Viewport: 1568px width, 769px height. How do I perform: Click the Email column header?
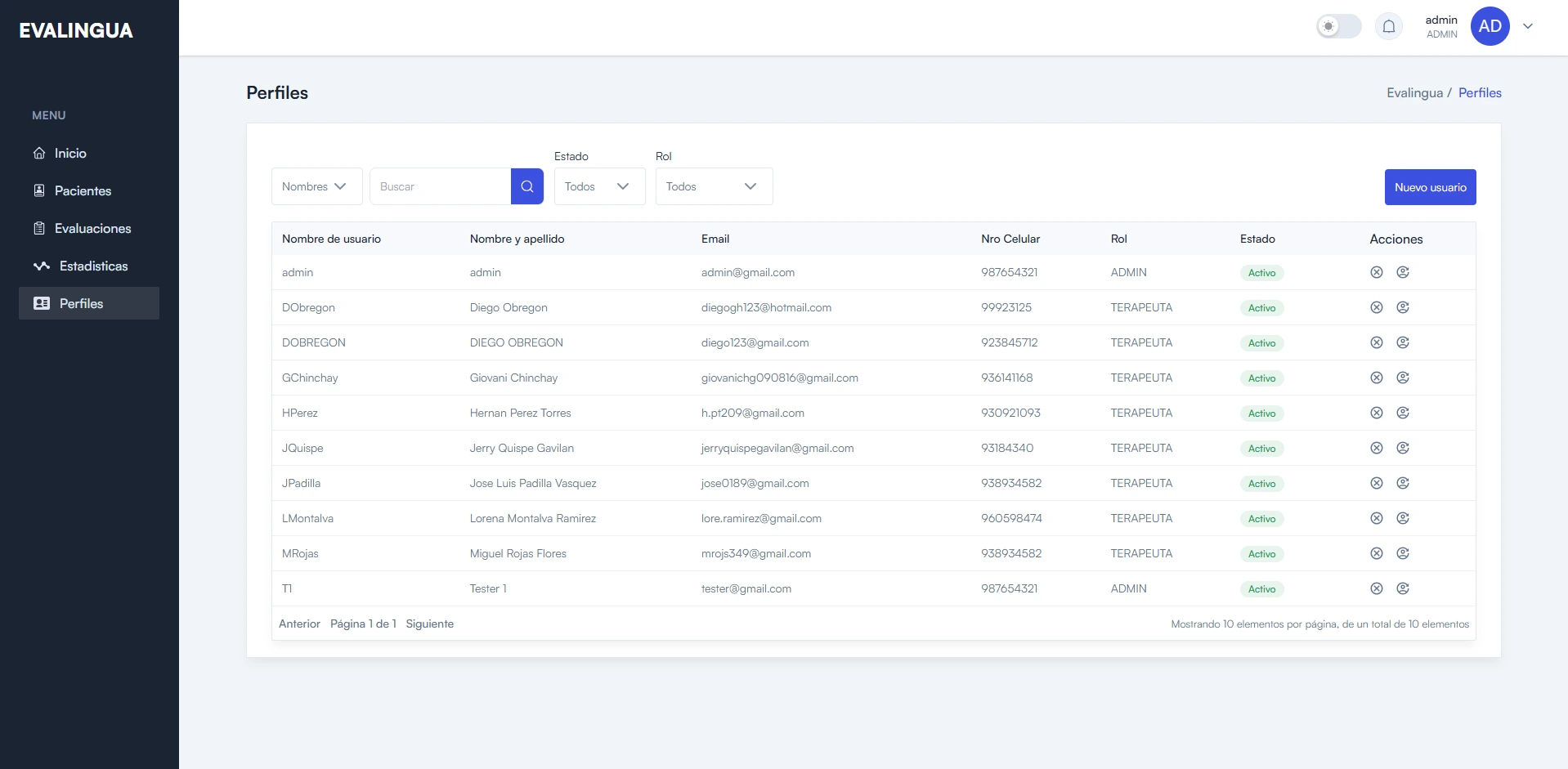(x=715, y=239)
